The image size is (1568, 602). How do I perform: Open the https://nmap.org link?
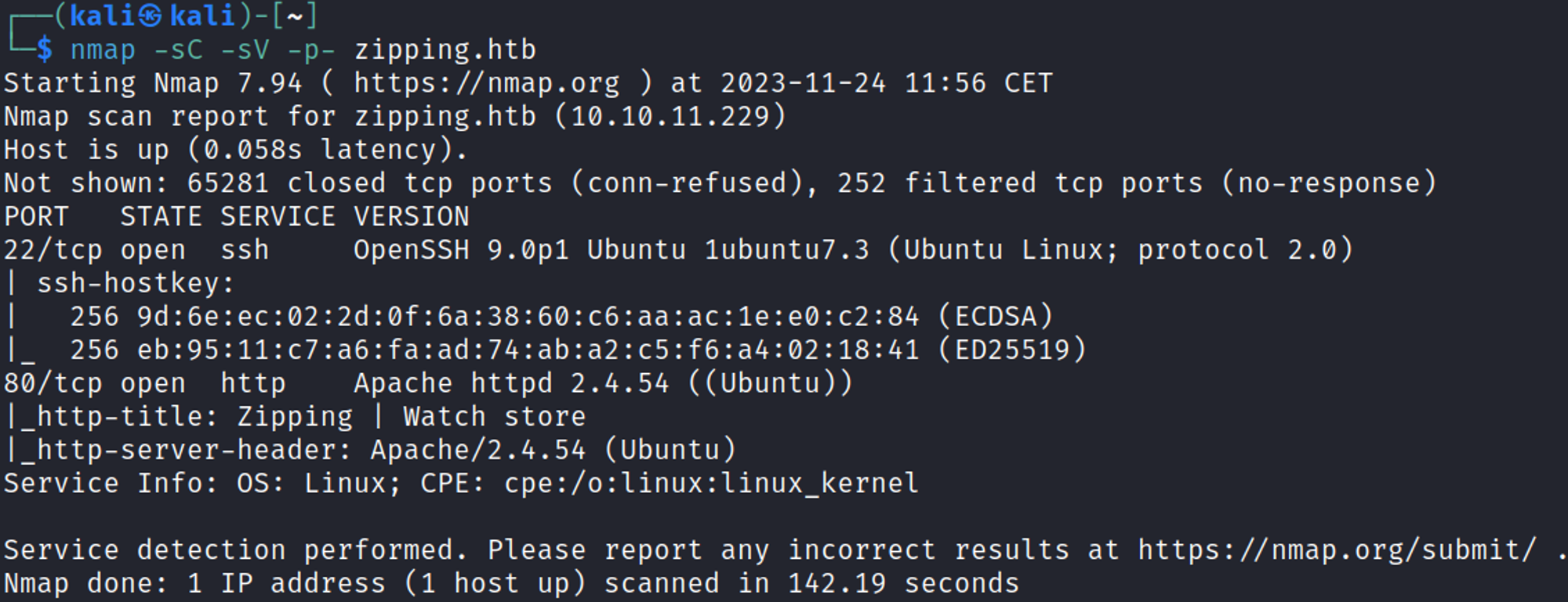pos(486,83)
